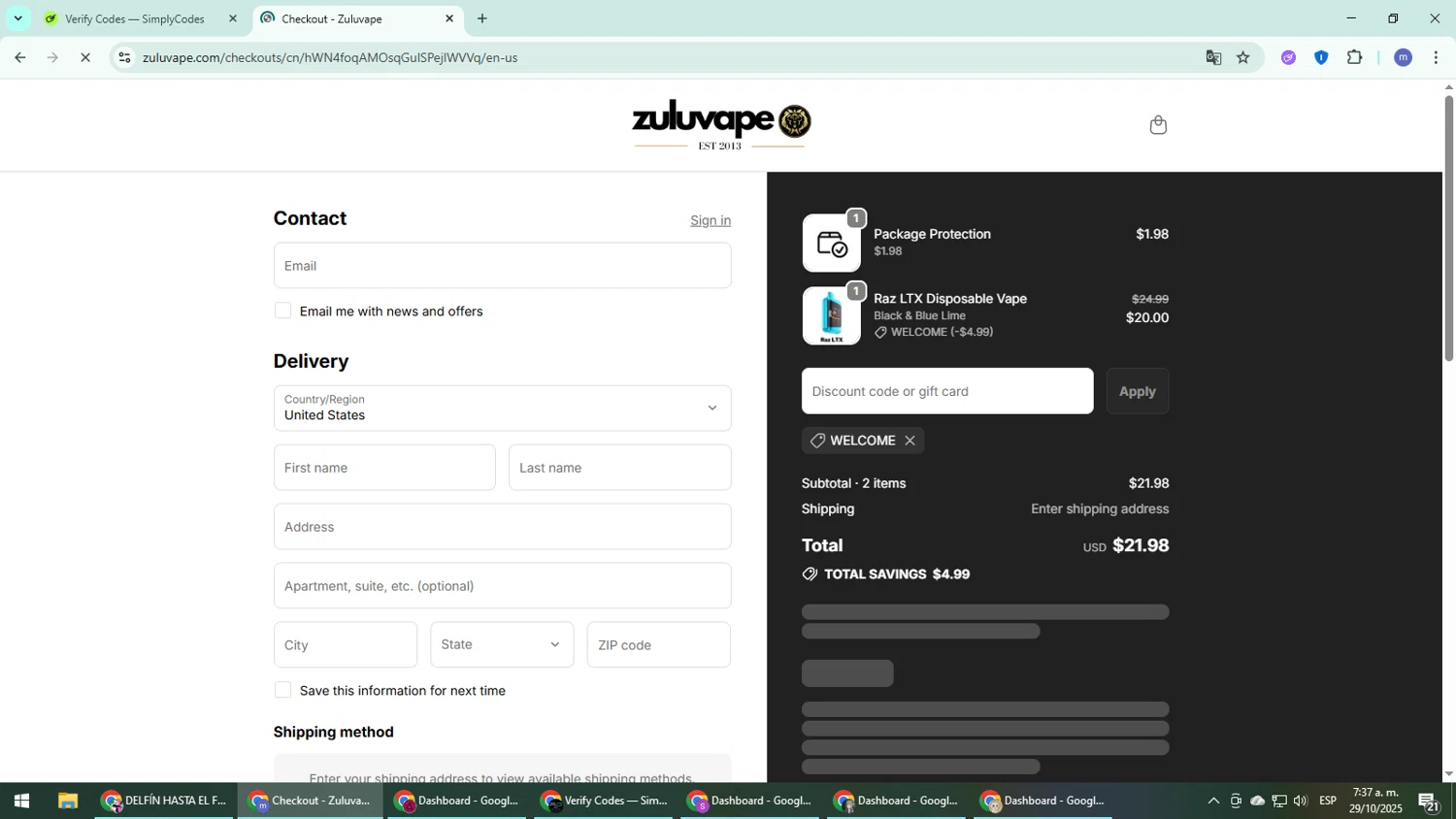Focus the Address field

[x=502, y=526]
